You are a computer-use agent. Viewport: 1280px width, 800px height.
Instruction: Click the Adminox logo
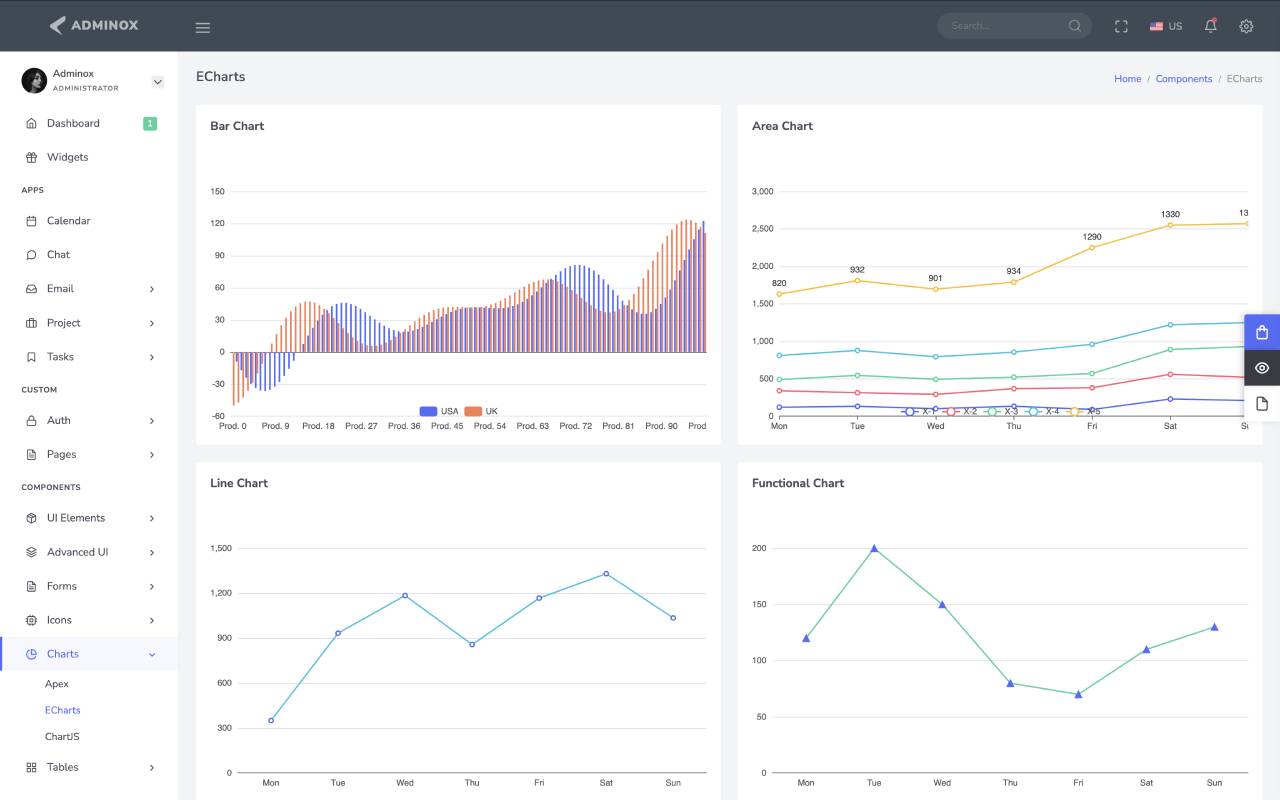pos(94,25)
